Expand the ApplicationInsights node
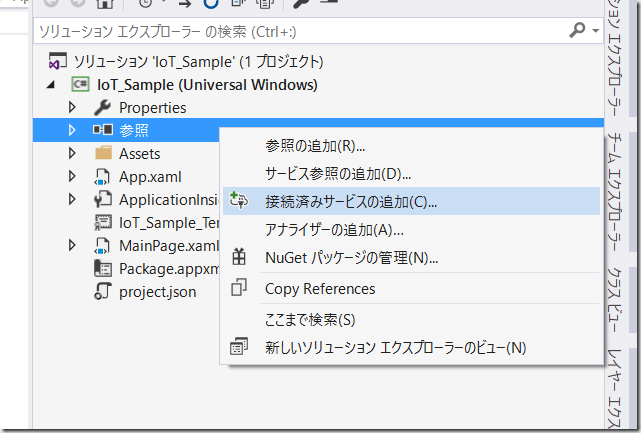This screenshot has width=641, height=433. 72,199
